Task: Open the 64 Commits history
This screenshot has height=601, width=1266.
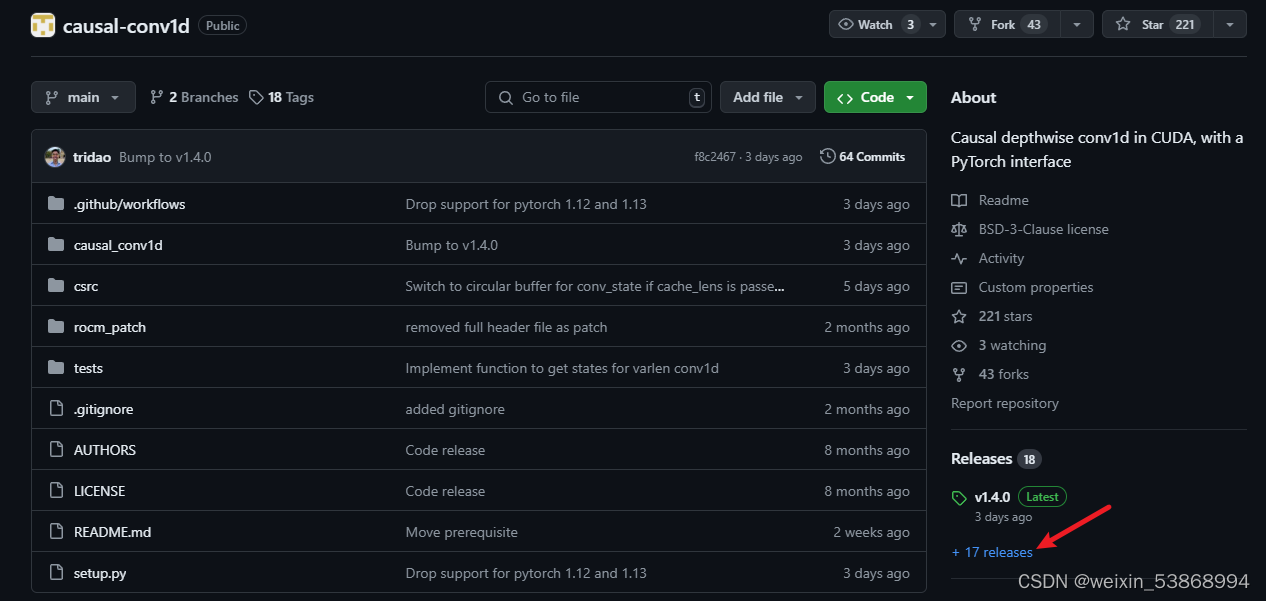Action: (862, 157)
